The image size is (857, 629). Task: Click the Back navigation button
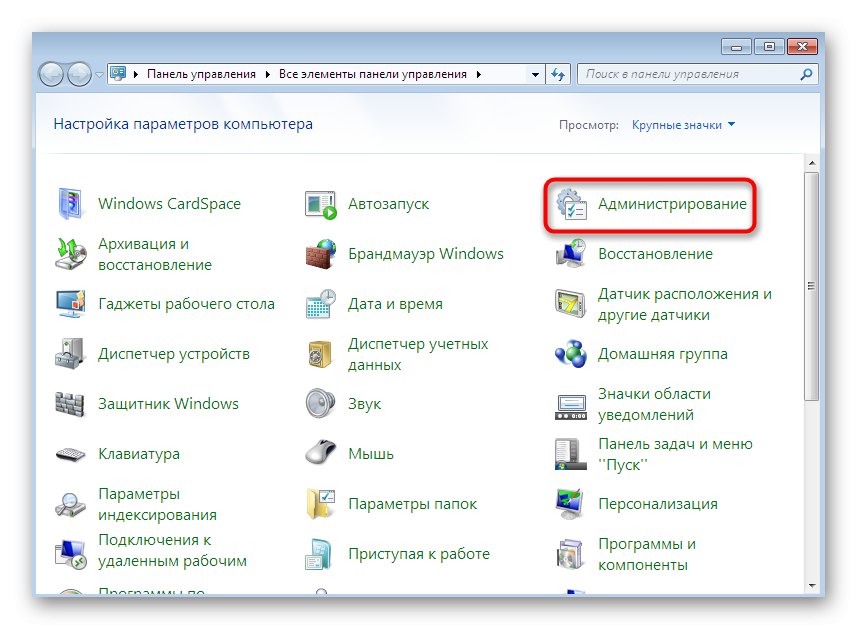[x=51, y=74]
